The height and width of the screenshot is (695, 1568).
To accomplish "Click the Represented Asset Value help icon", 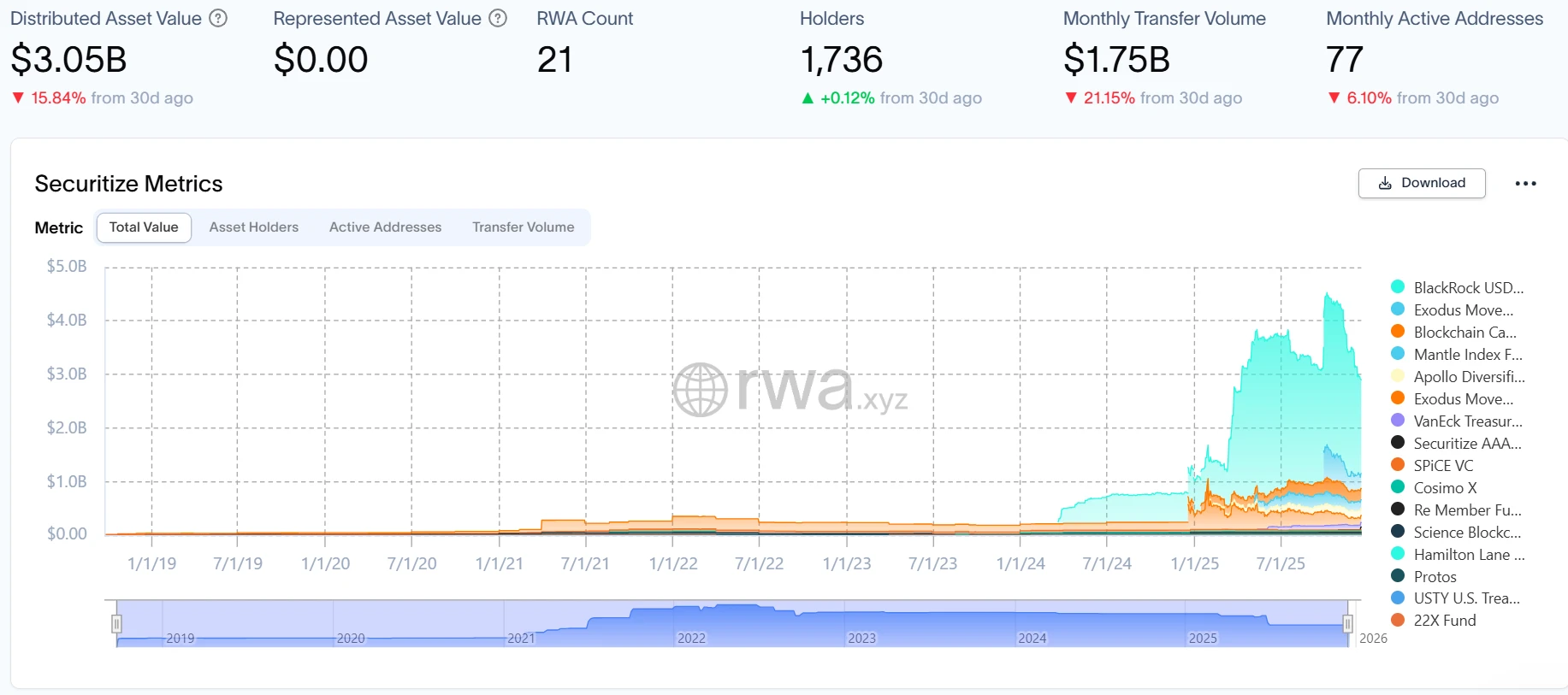I will pyautogui.click(x=498, y=18).
